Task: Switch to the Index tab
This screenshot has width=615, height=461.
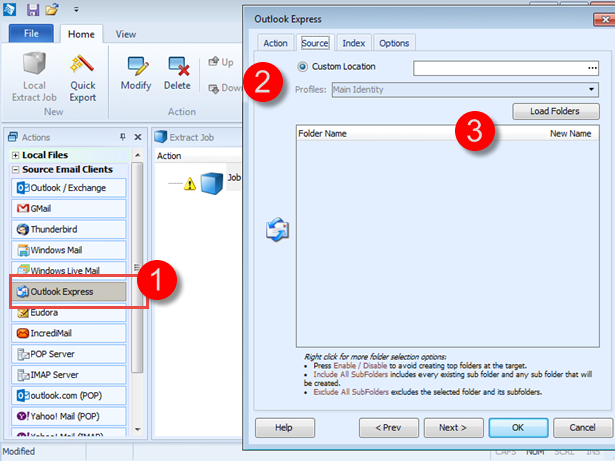Action: (353, 43)
